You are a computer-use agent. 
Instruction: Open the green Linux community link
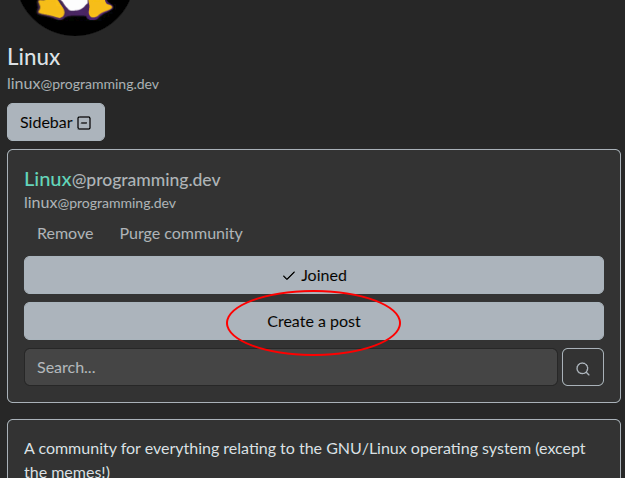(x=48, y=180)
